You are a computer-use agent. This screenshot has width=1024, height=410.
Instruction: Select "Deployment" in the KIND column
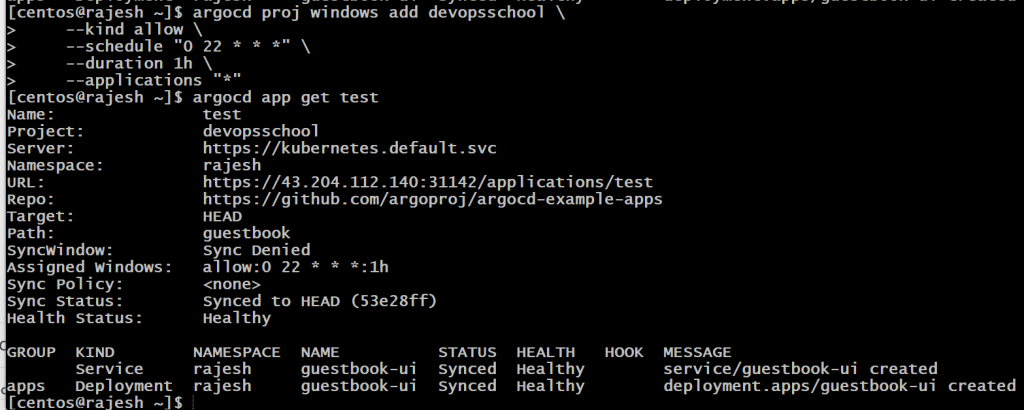pos(124,386)
